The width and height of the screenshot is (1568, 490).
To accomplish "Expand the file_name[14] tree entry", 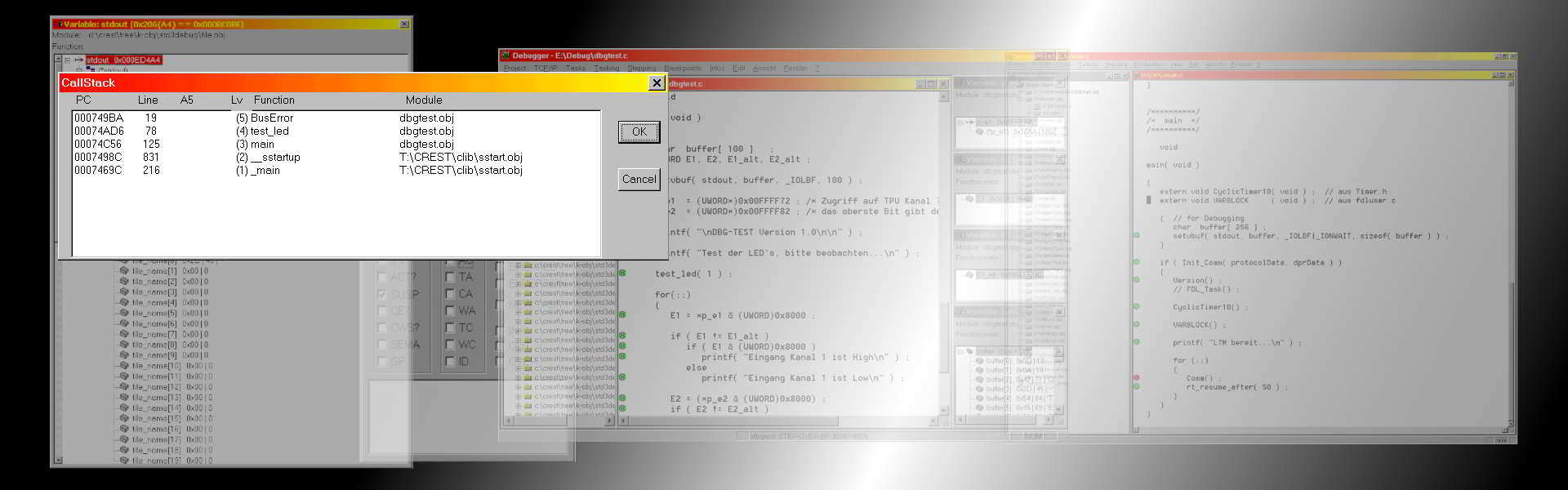I will (x=117, y=408).
